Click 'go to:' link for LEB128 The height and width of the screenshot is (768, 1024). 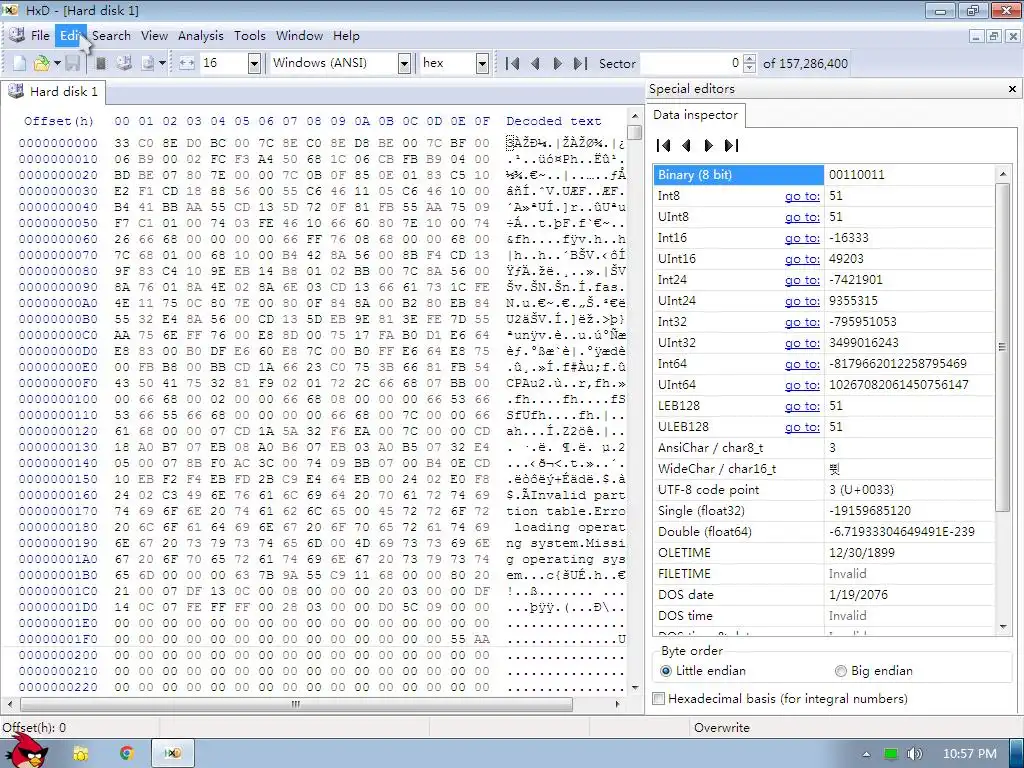click(802, 406)
